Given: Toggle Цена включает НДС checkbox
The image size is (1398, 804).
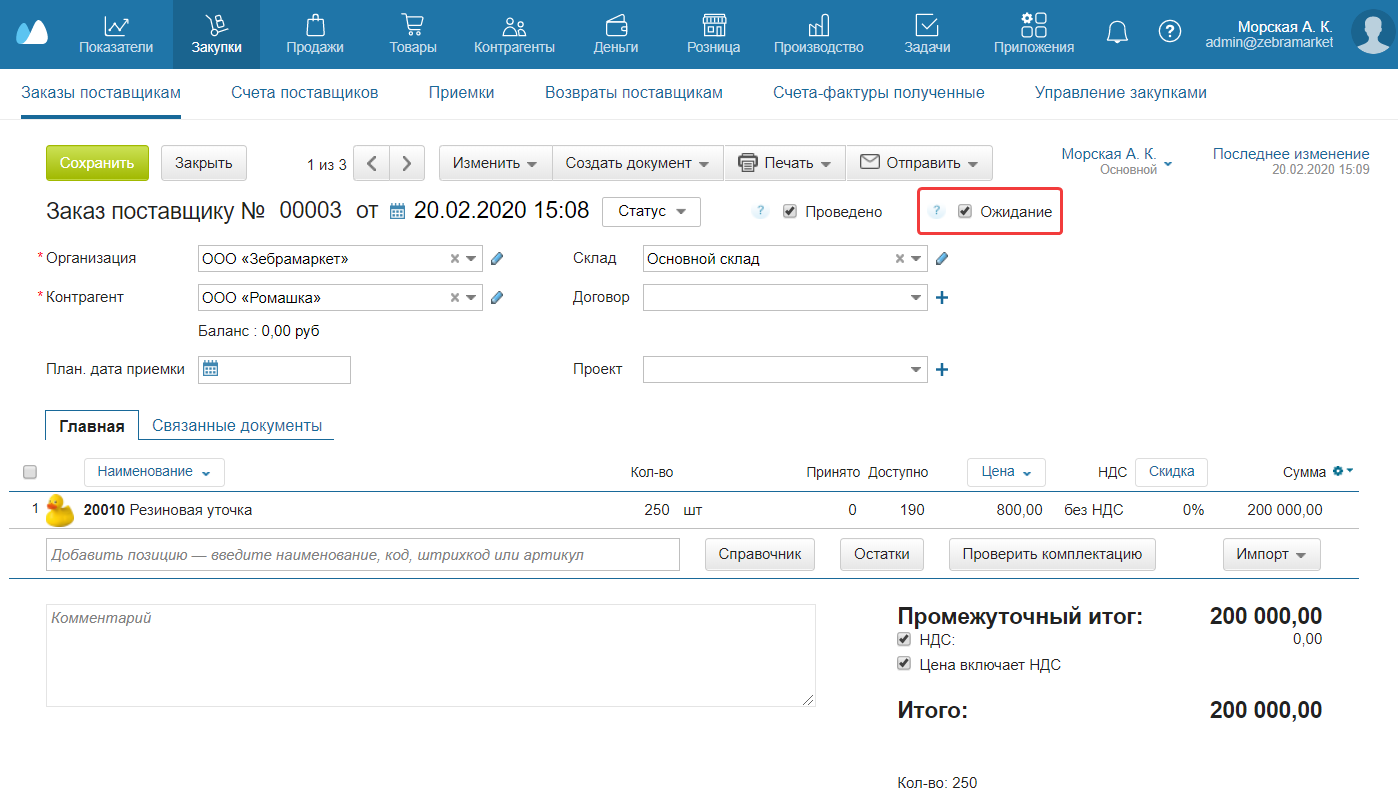Looking at the screenshot, I should tap(904, 664).
